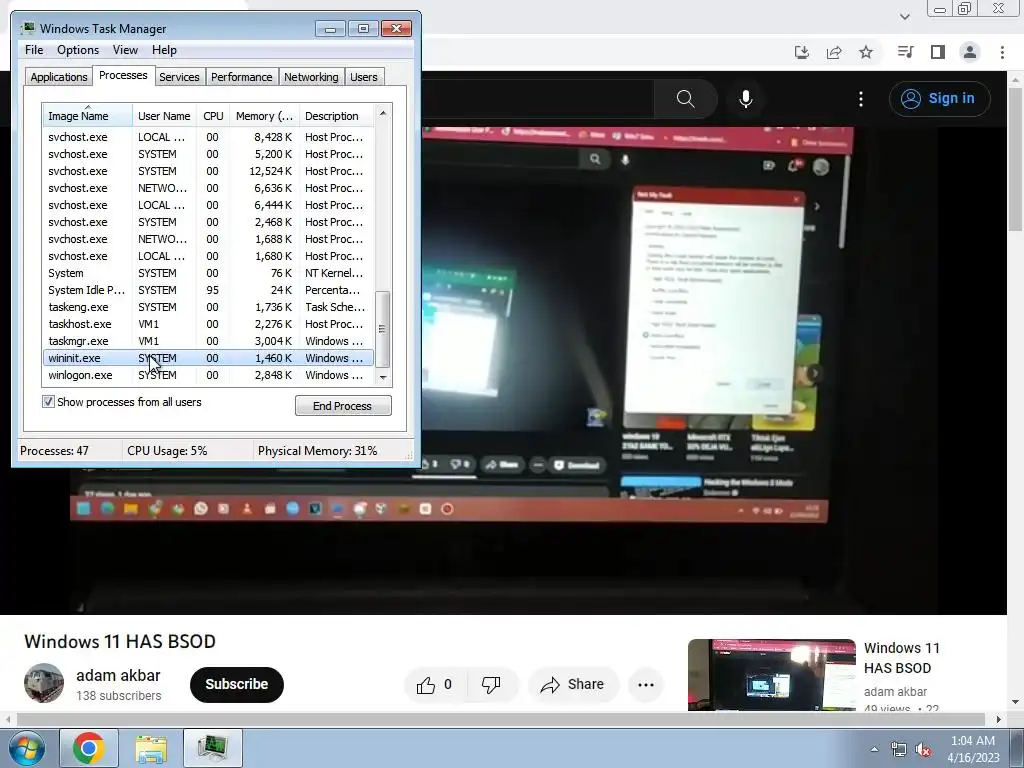1024x768 pixels.
Task: Open the Options menu
Action: pyautogui.click(x=78, y=50)
